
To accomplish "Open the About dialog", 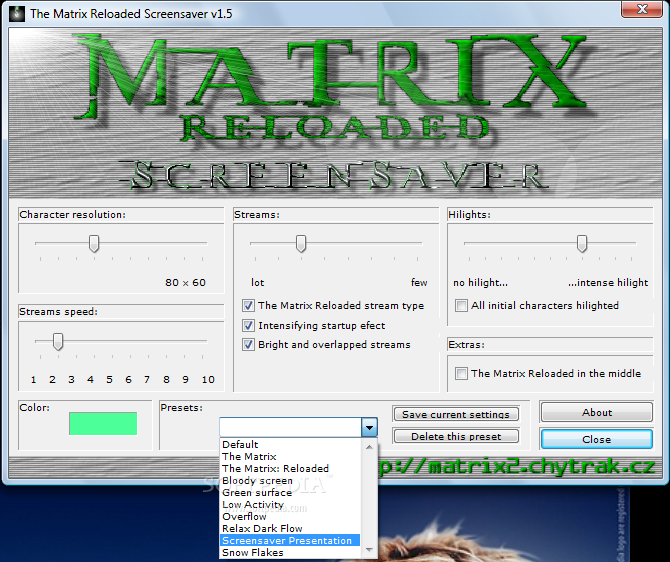I will tap(597, 412).
